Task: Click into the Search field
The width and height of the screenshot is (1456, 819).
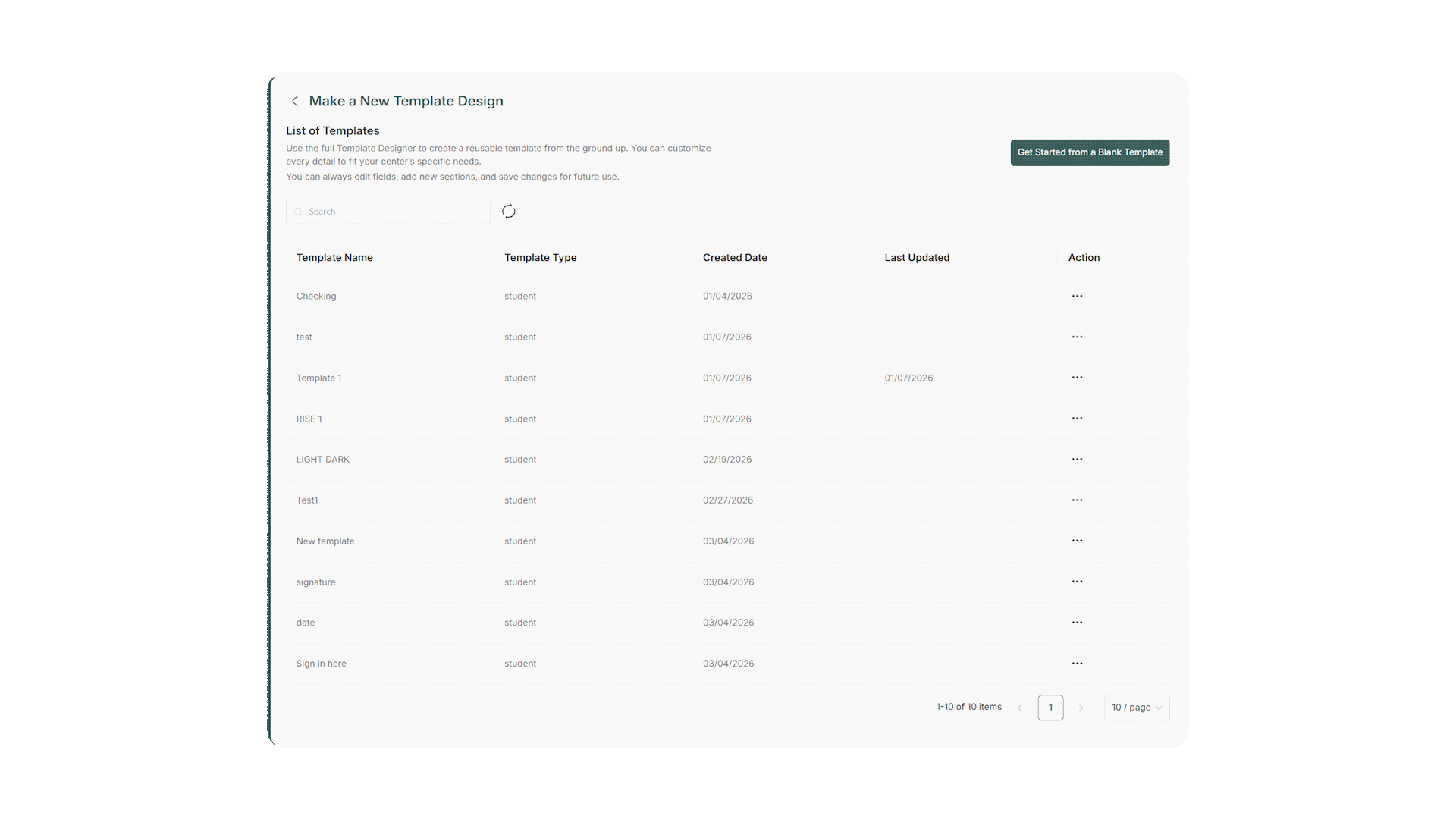Action: [x=388, y=212]
